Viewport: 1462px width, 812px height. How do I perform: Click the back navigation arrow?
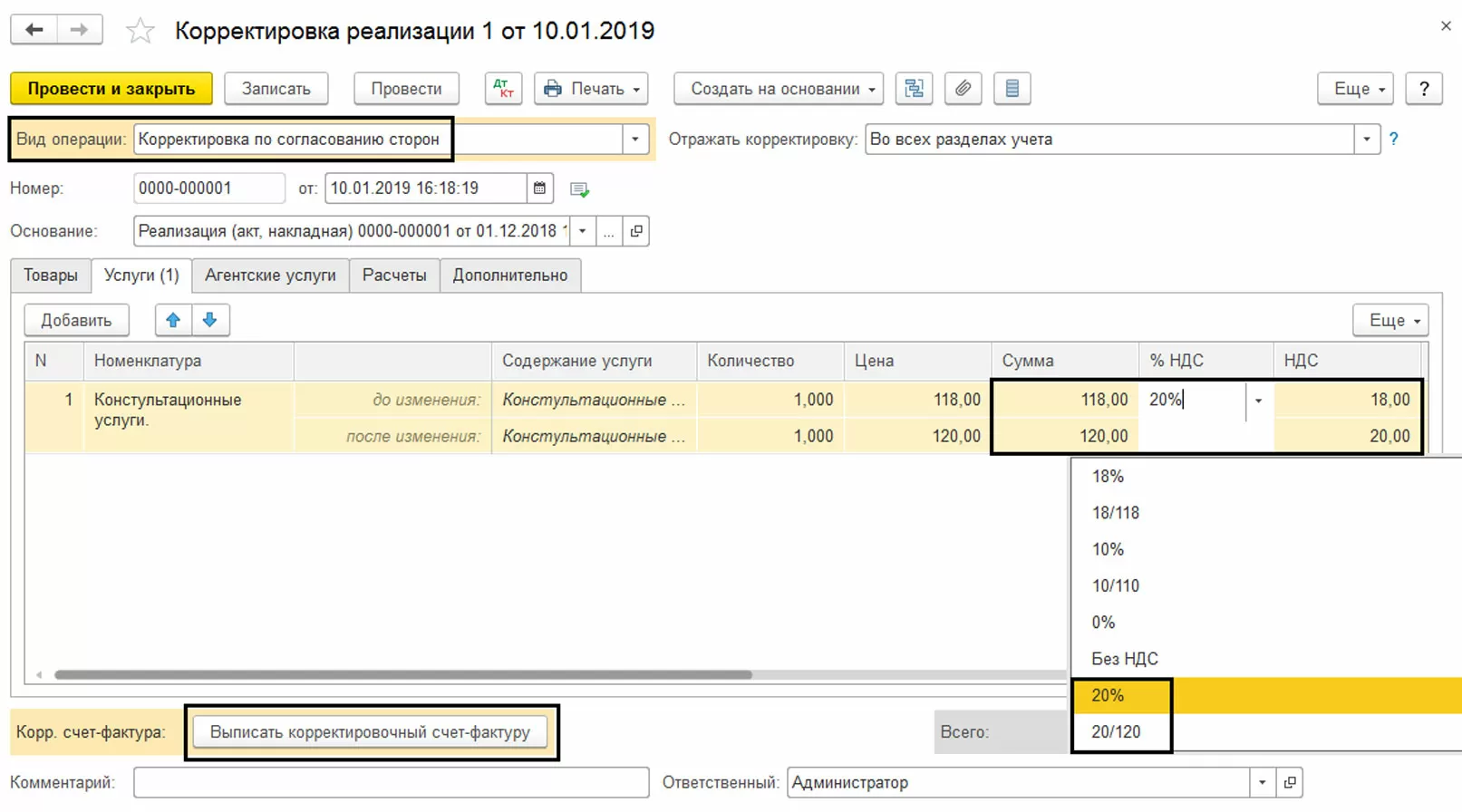[34, 30]
